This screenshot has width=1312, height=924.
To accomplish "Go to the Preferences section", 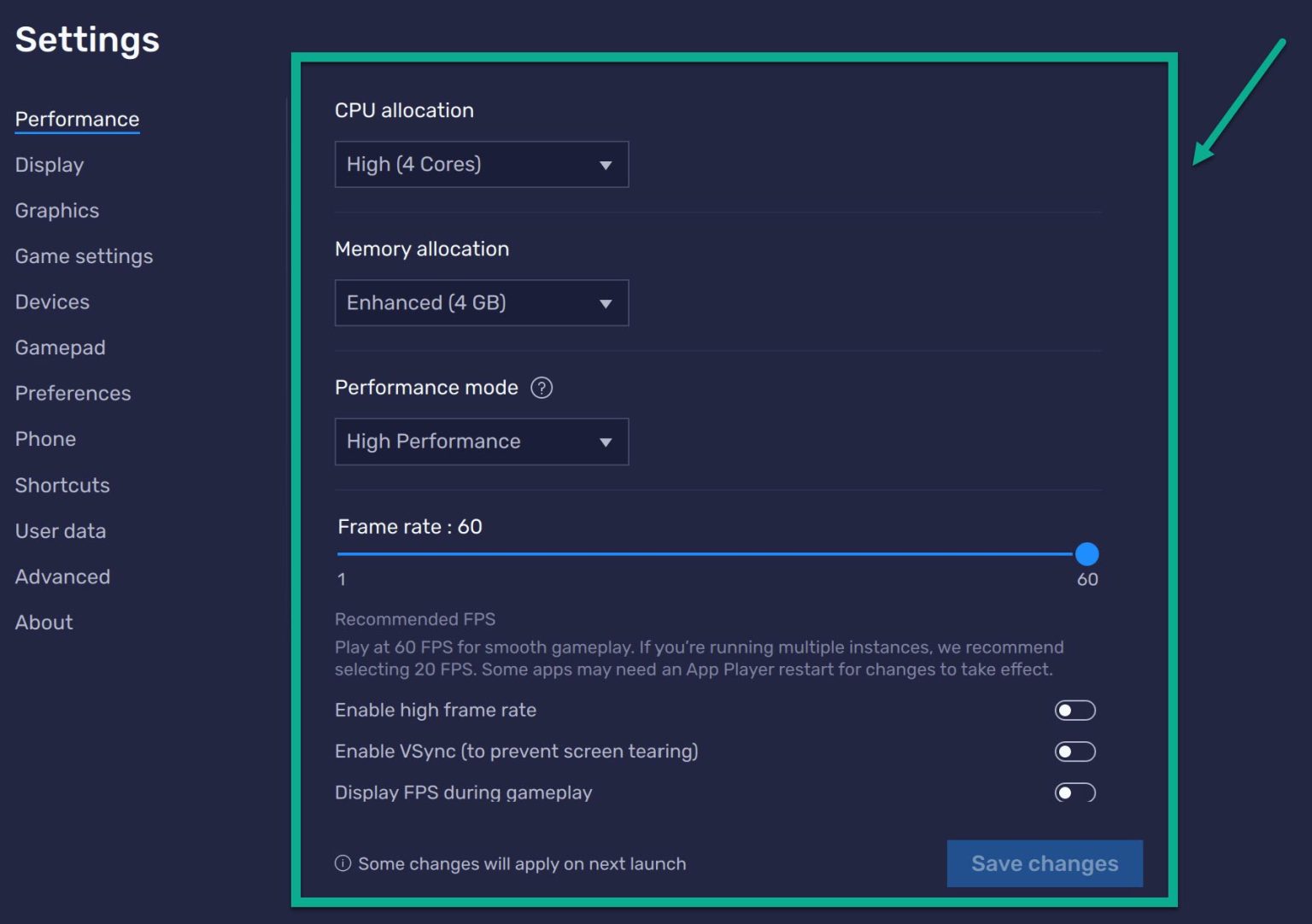I will (x=73, y=393).
